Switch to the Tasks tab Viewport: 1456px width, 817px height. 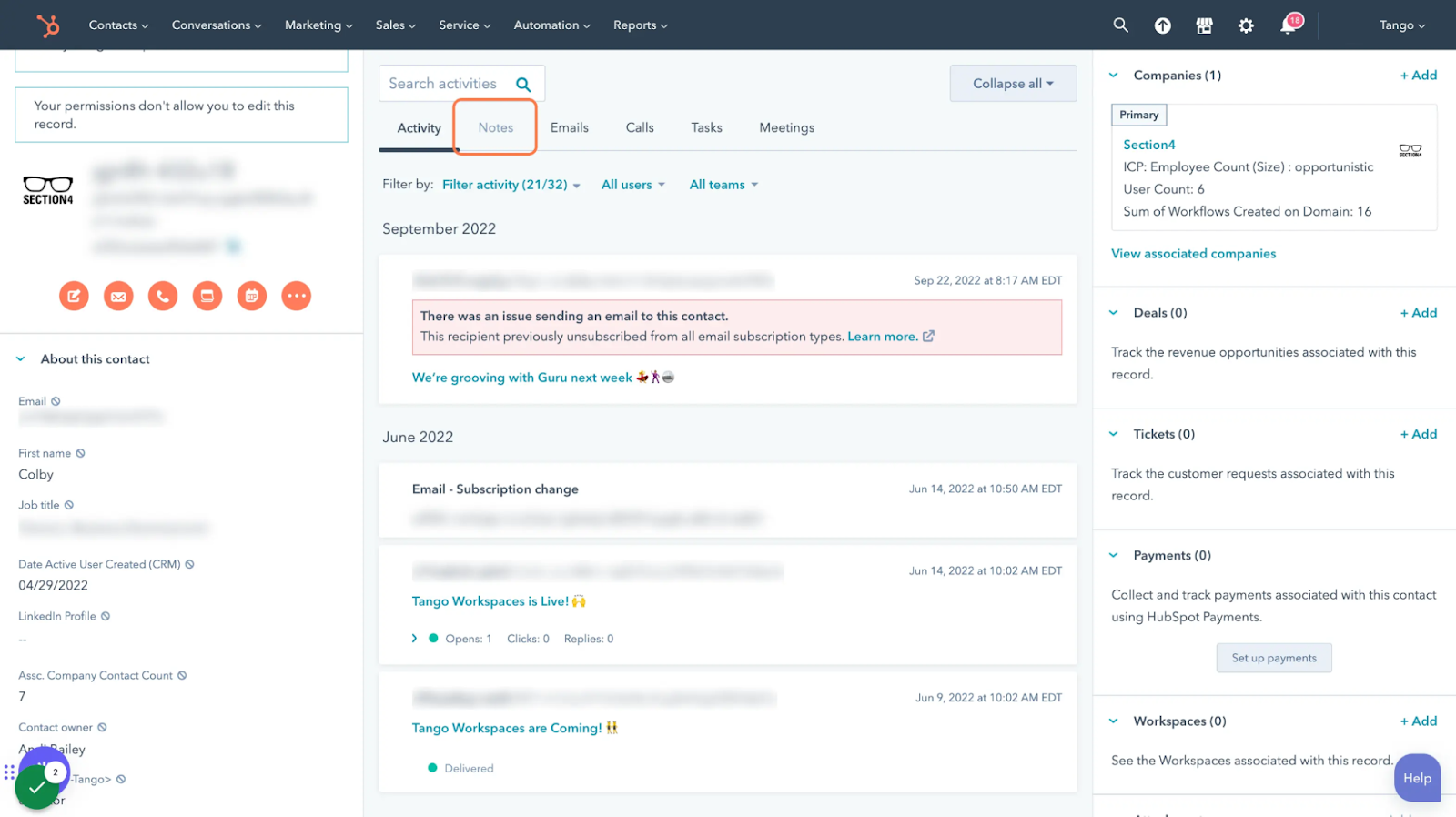pyautogui.click(x=706, y=128)
